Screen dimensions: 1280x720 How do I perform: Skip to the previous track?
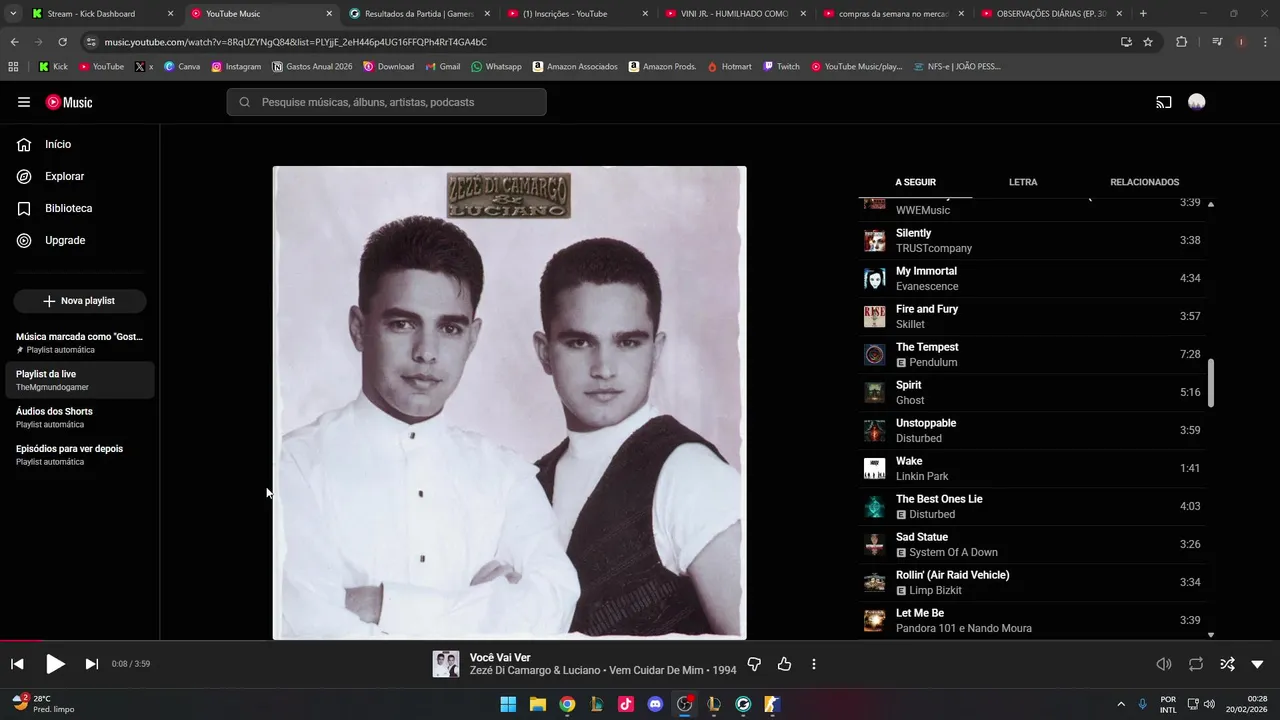[17, 664]
